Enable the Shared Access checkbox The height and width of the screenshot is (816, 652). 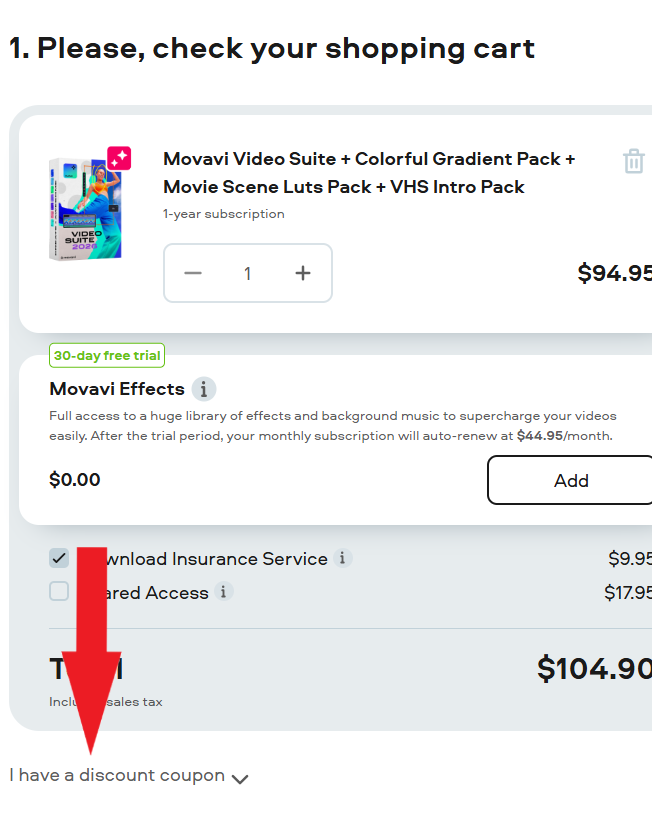(x=58, y=591)
